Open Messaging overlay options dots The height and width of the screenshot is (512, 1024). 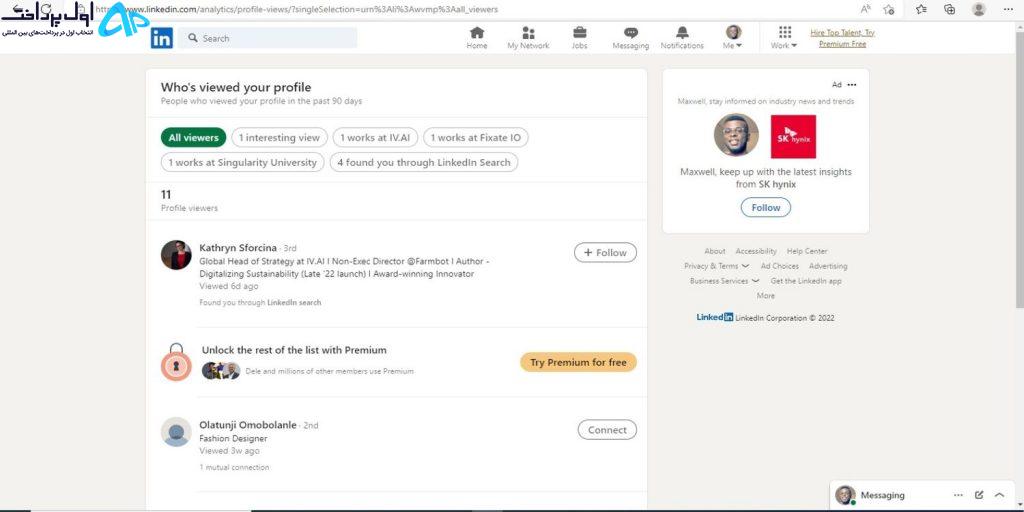(x=958, y=495)
